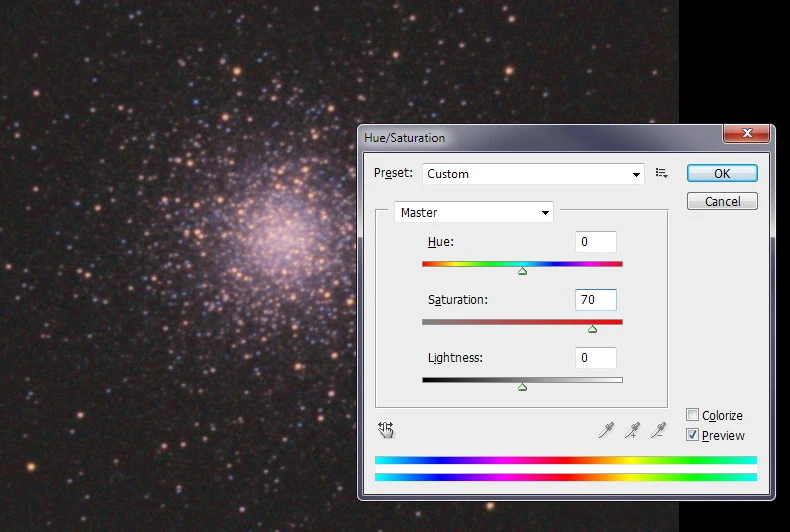
Task: Click the Saturation slider handle
Action: [x=592, y=328]
